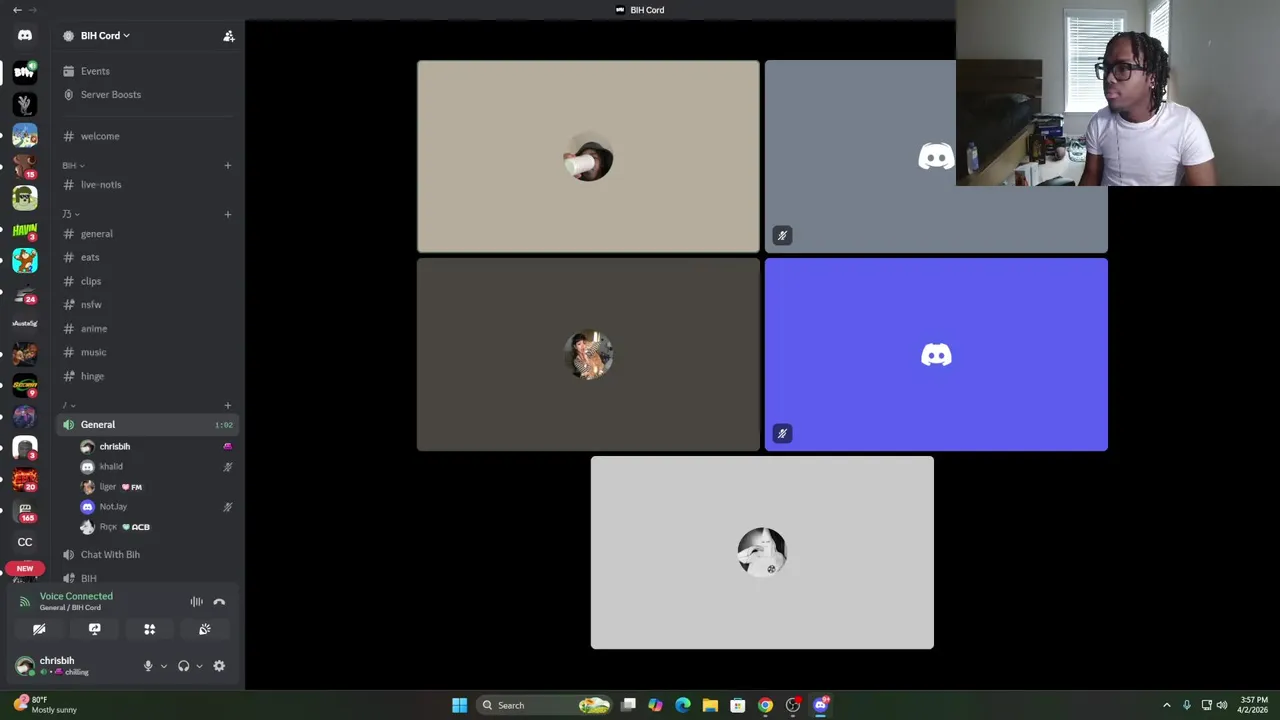The height and width of the screenshot is (720, 1280).
Task: Go back with the arrow at top left
Action: click(17, 10)
